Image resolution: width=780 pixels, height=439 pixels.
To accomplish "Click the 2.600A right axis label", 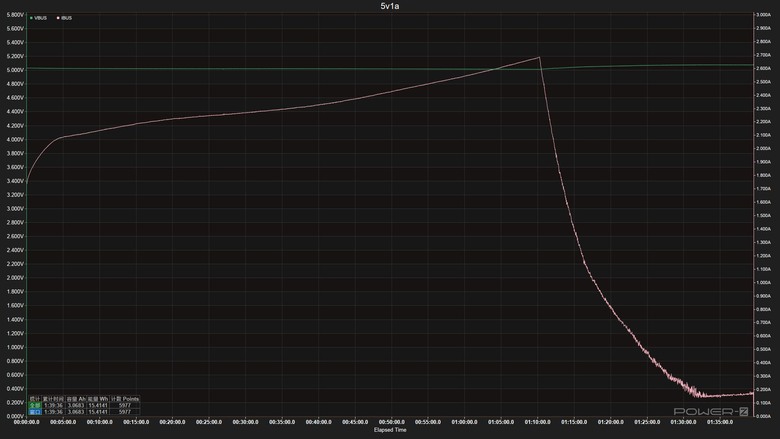I will pos(763,69).
